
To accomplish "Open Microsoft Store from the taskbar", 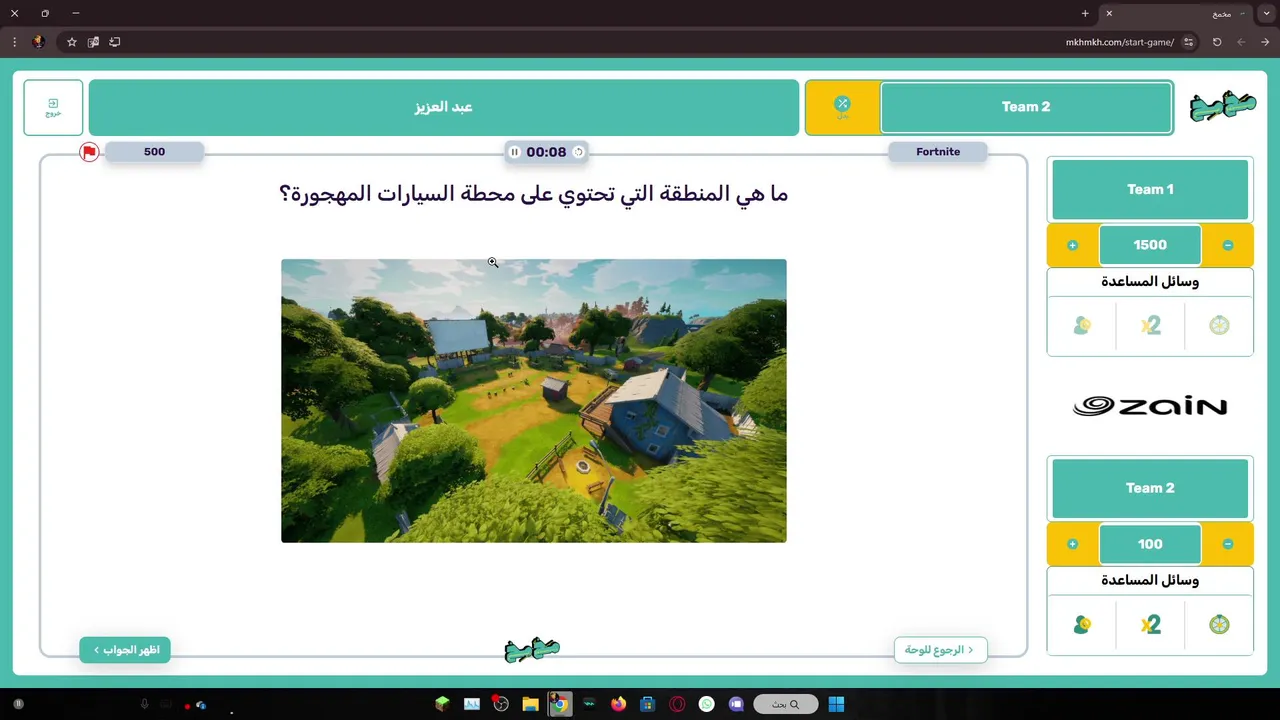I will coord(648,704).
